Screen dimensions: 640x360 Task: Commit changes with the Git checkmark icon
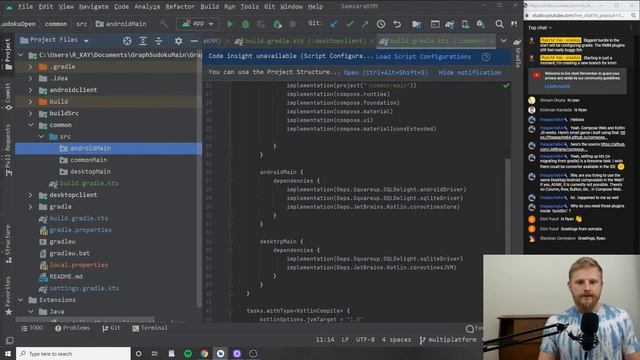click(350, 24)
